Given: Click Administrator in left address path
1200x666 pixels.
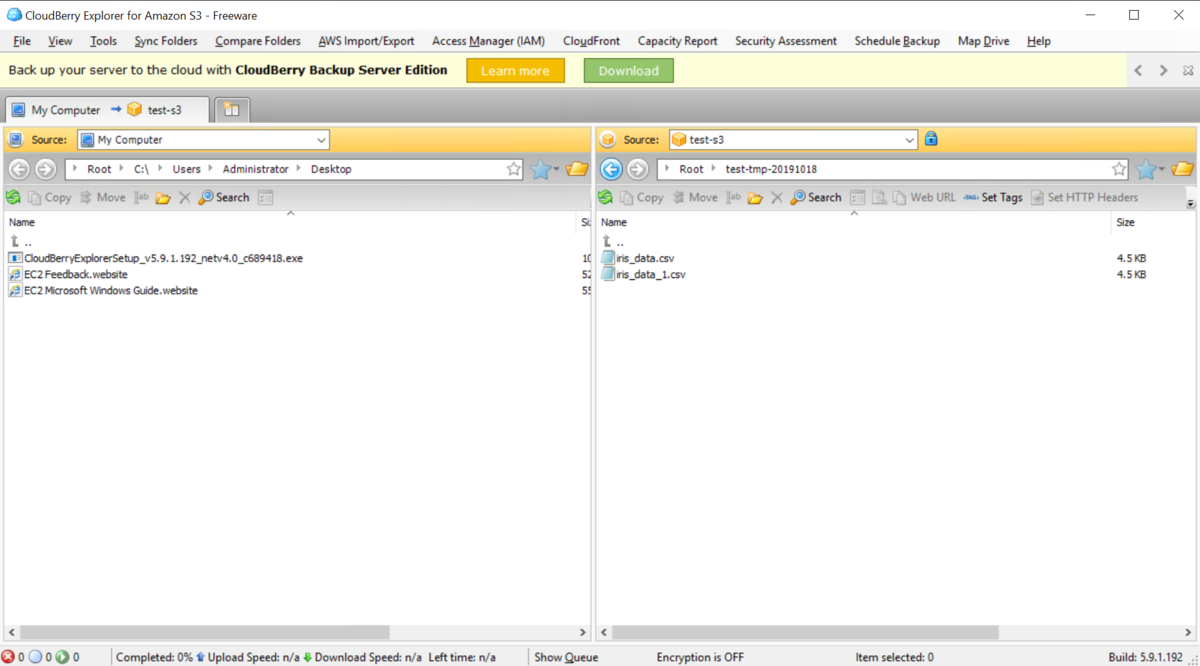Looking at the screenshot, I should tap(255, 169).
